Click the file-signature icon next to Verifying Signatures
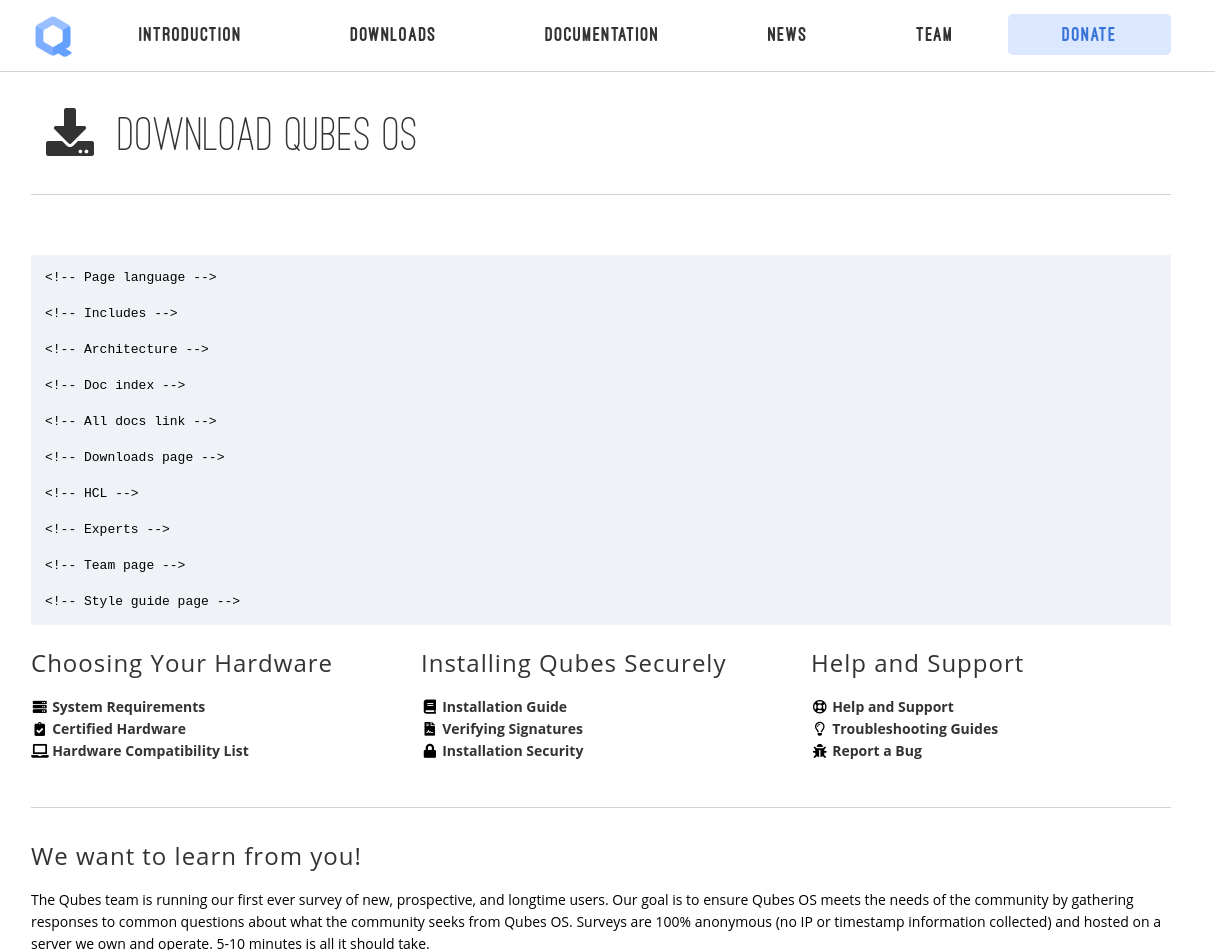1215x950 pixels. click(430, 729)
